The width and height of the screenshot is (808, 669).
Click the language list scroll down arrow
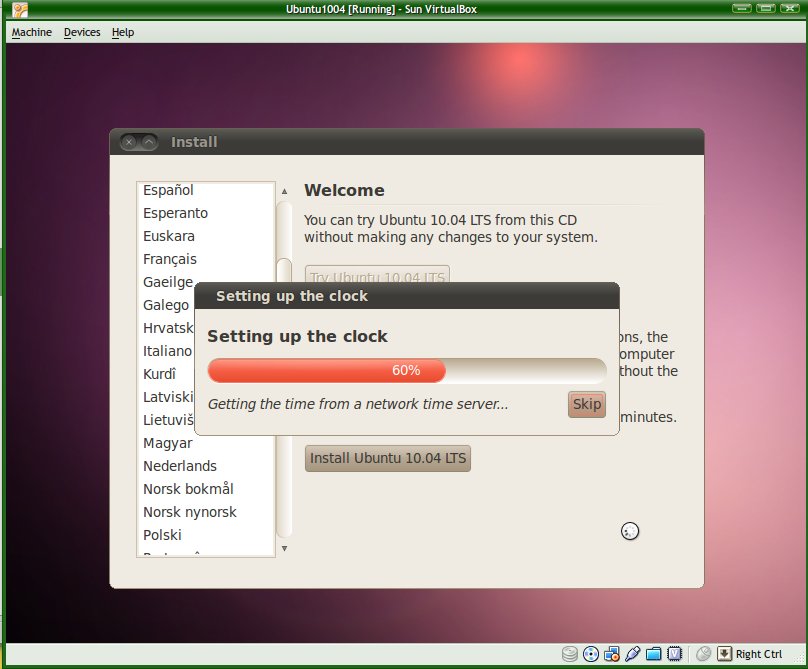click(284, 548)
